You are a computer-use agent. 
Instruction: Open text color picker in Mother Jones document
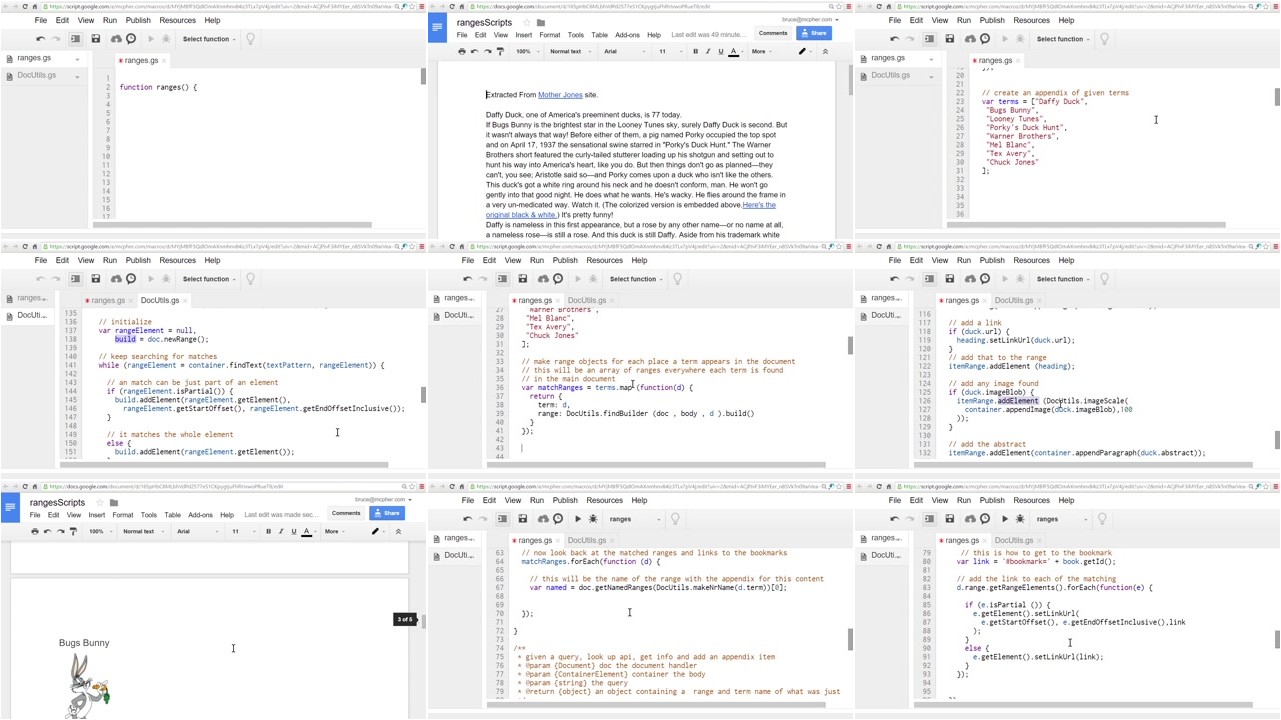tap(734, 51)
